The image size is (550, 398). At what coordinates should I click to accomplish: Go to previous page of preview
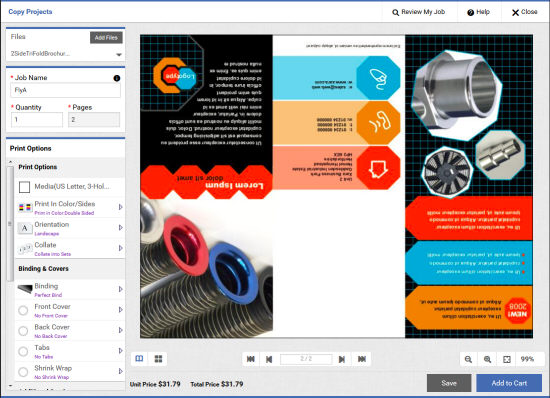coord(269,359)
